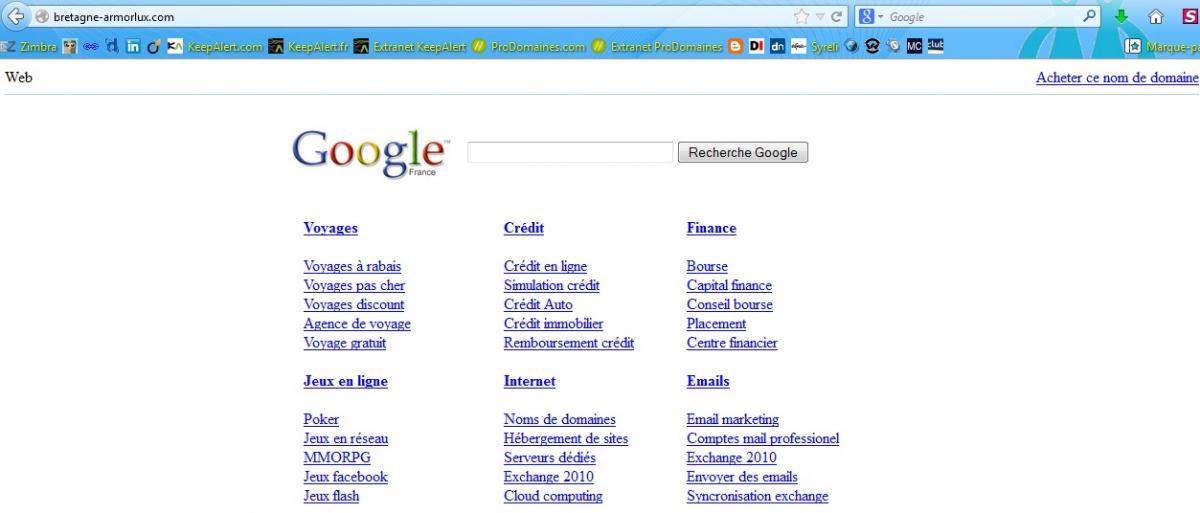The image size is (1200, 513).
Task: Open the downloads green arrow icon
Action: click(x=1121, y=17)
